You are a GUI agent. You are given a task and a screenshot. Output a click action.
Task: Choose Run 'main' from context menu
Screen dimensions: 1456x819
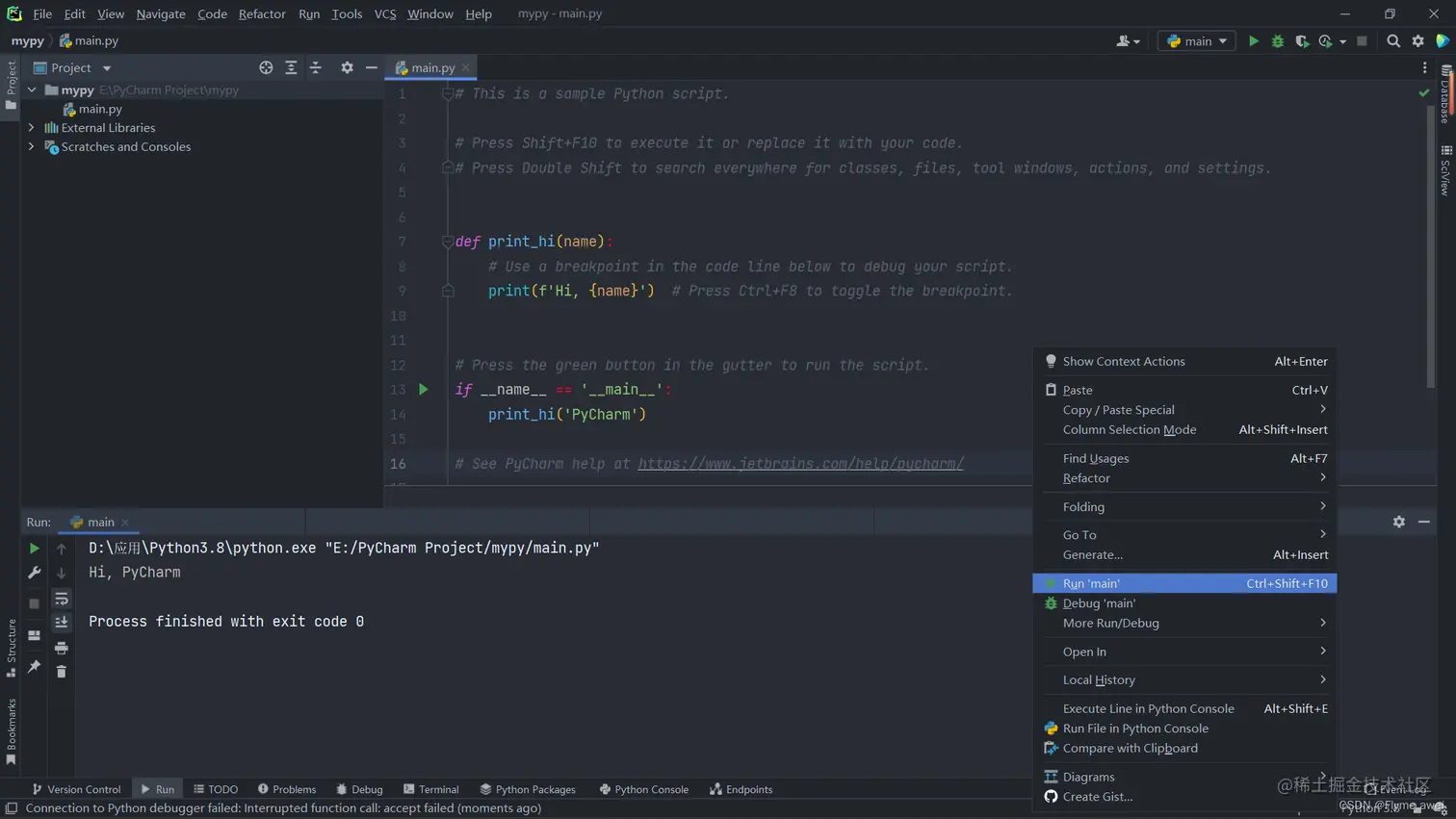[x=1184, y=583]
